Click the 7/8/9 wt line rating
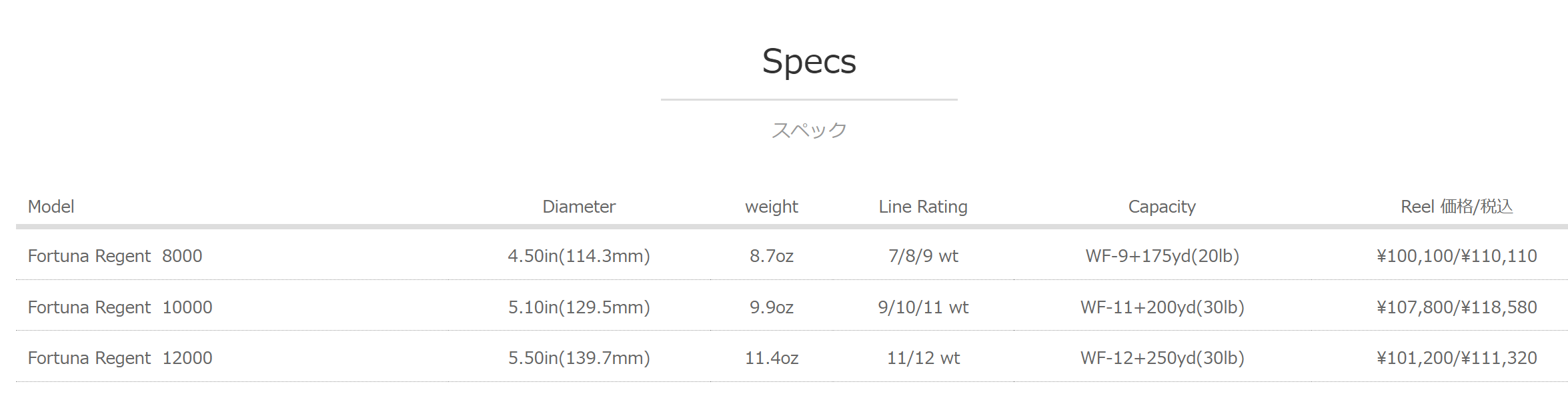The height and width of the screenshot is (396, 1568). point(923,256)
